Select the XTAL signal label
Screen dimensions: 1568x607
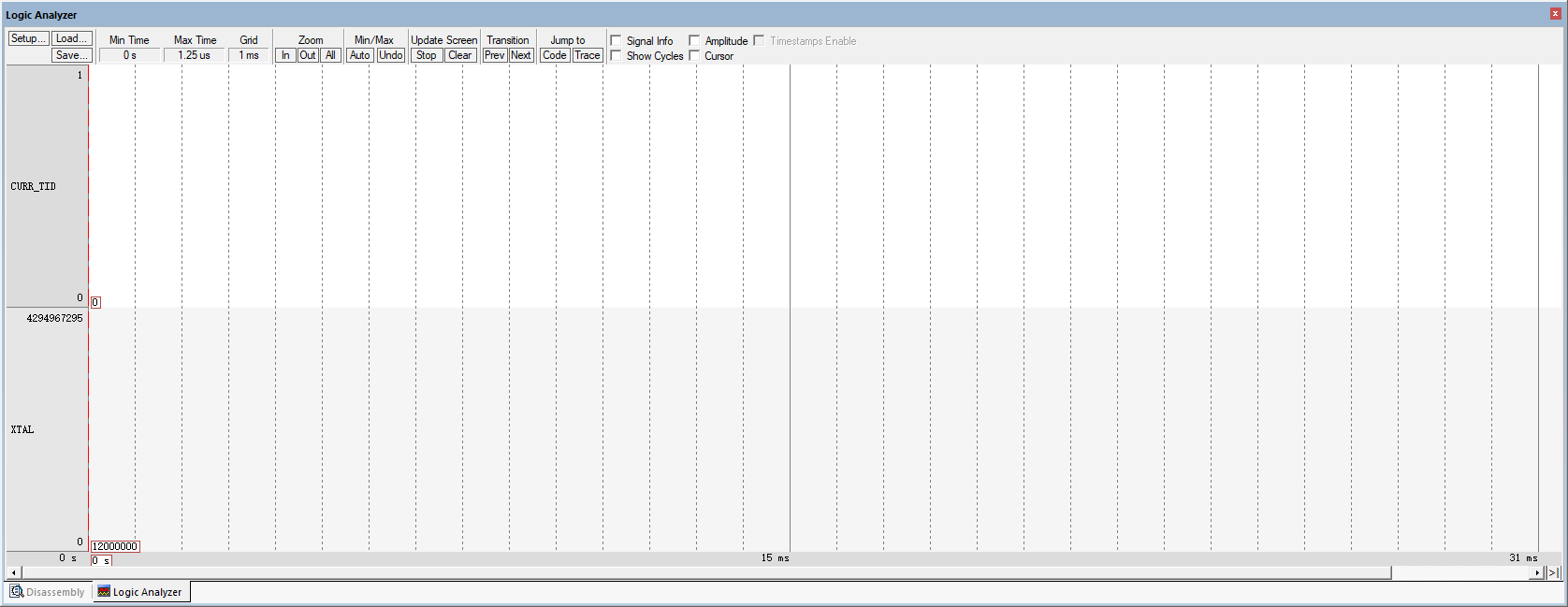coord(22,429)
